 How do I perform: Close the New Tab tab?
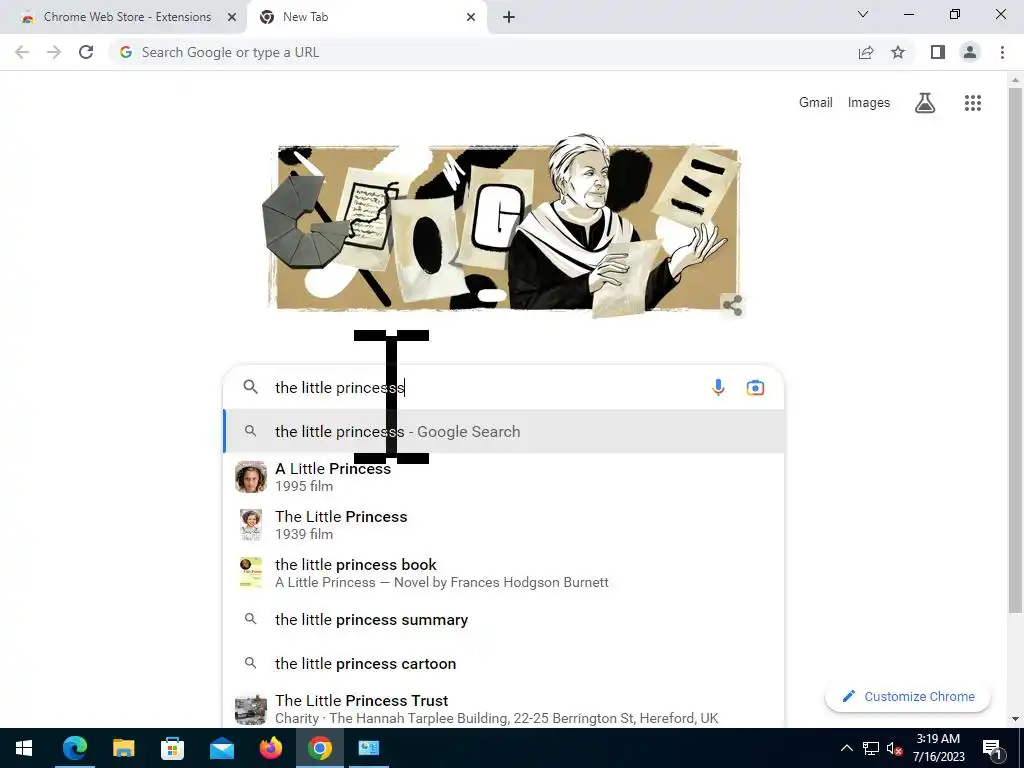point(471,17)
